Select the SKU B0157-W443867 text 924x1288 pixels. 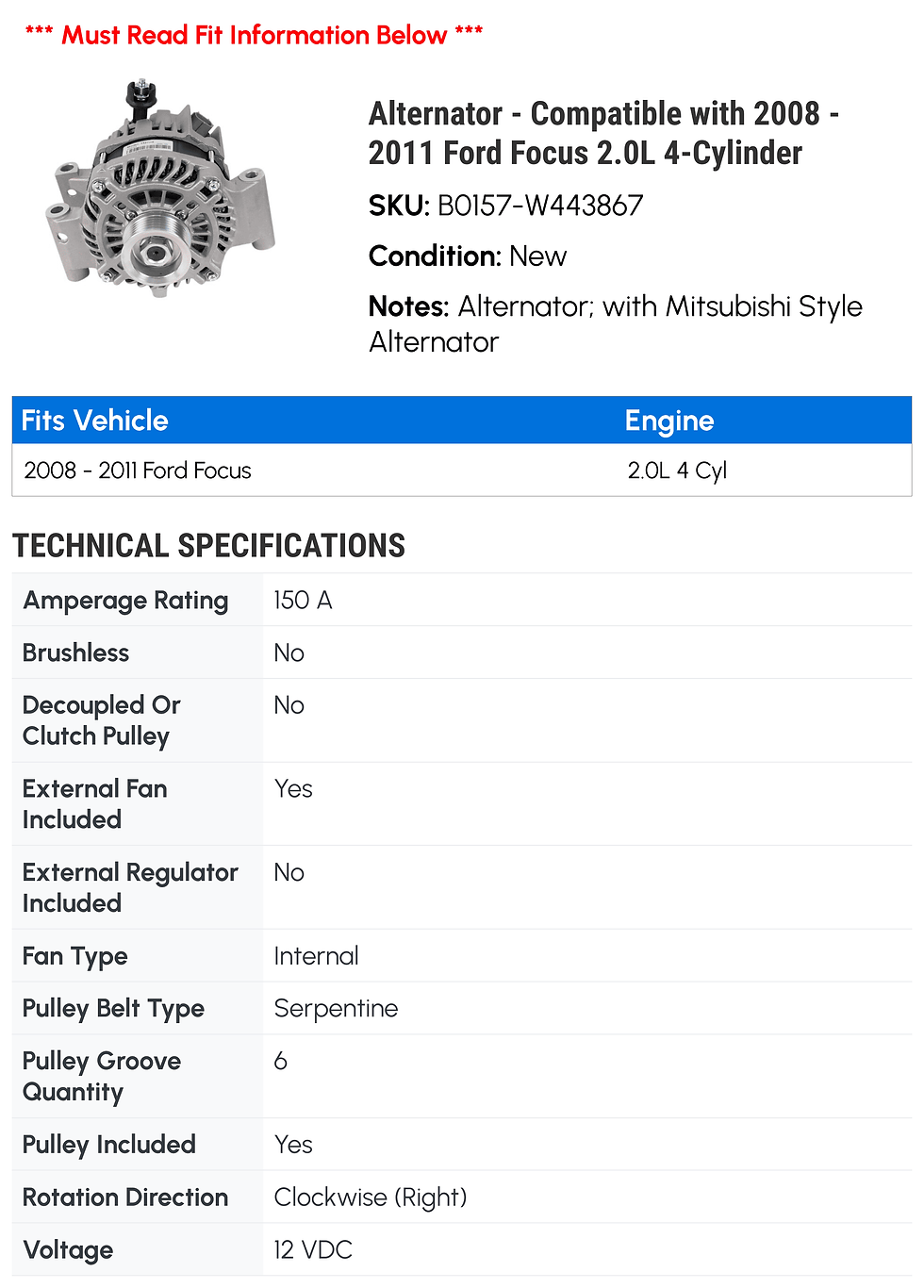tap(505, 206)
